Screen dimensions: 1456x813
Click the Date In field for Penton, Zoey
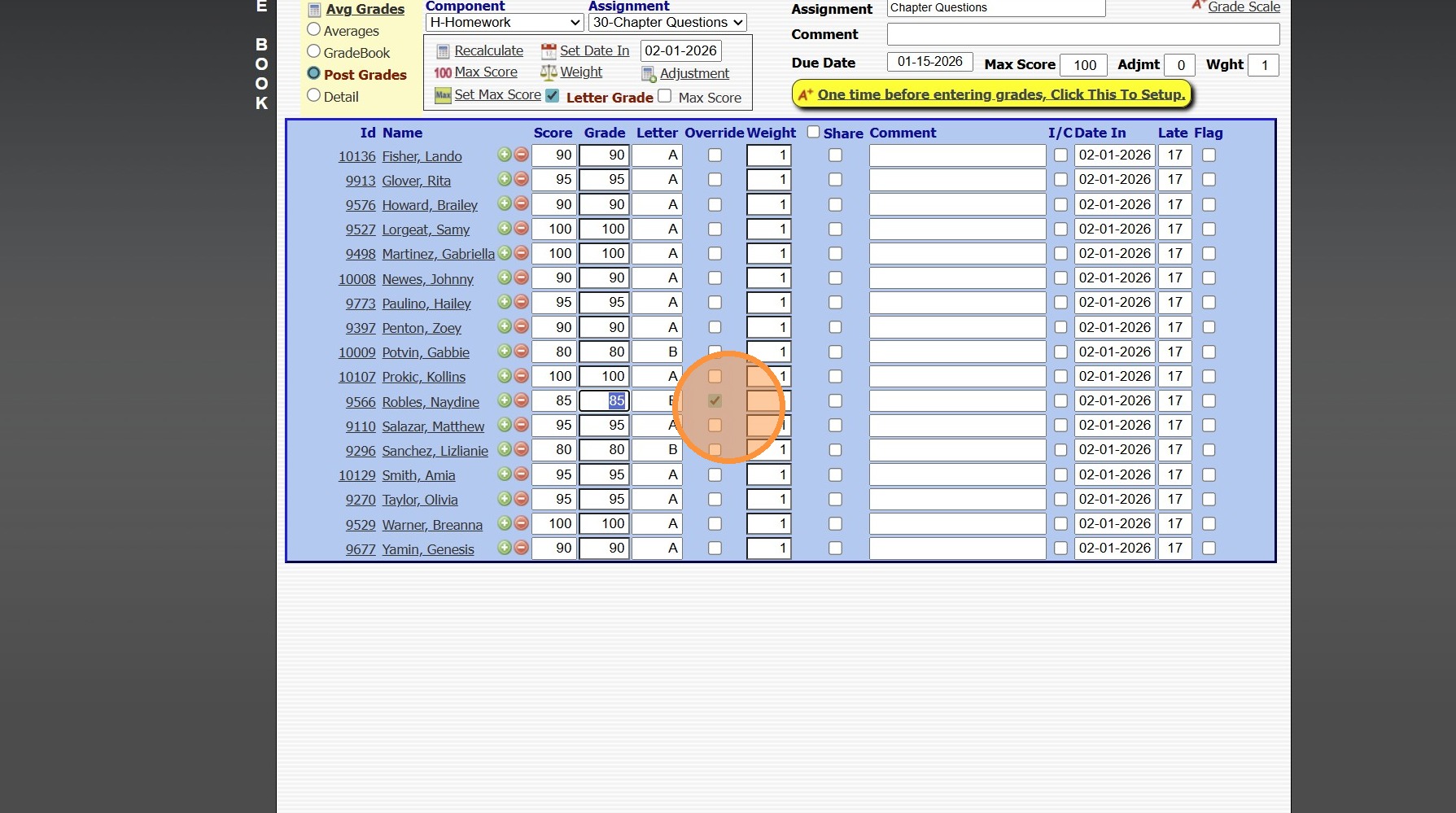(x=1114, y=327)
